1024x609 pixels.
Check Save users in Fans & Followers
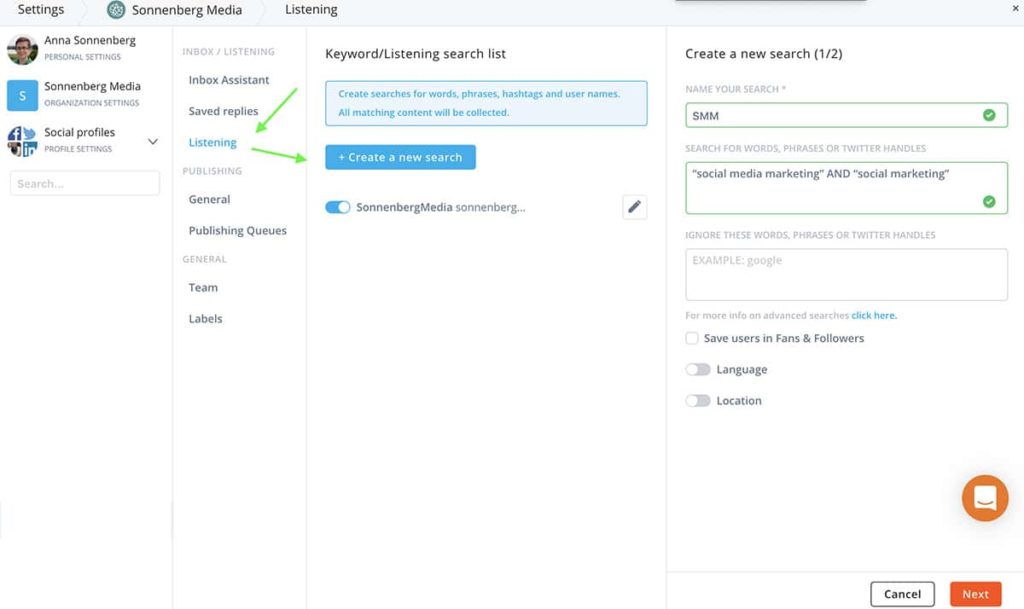(x=692, y=339)
